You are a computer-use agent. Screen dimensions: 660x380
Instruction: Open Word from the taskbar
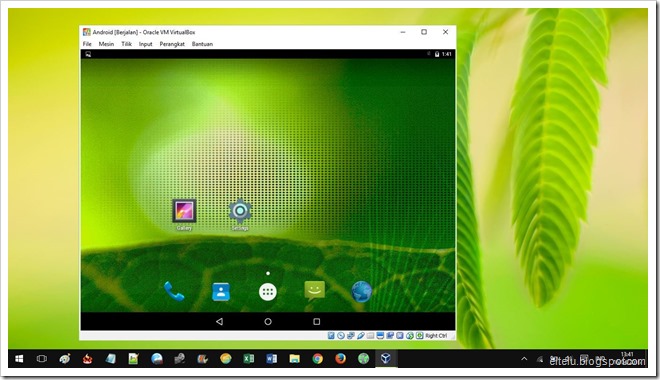pos(271,359)
